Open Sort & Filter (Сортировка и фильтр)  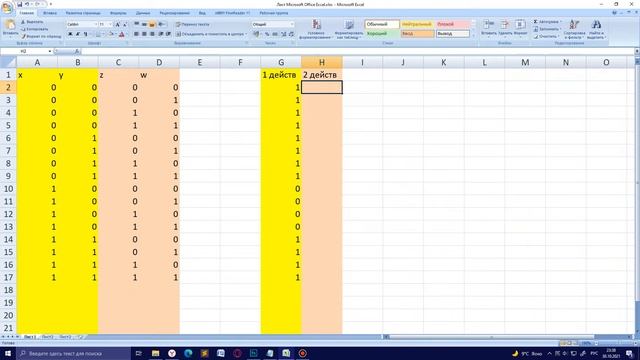click(x=574, y=29)
